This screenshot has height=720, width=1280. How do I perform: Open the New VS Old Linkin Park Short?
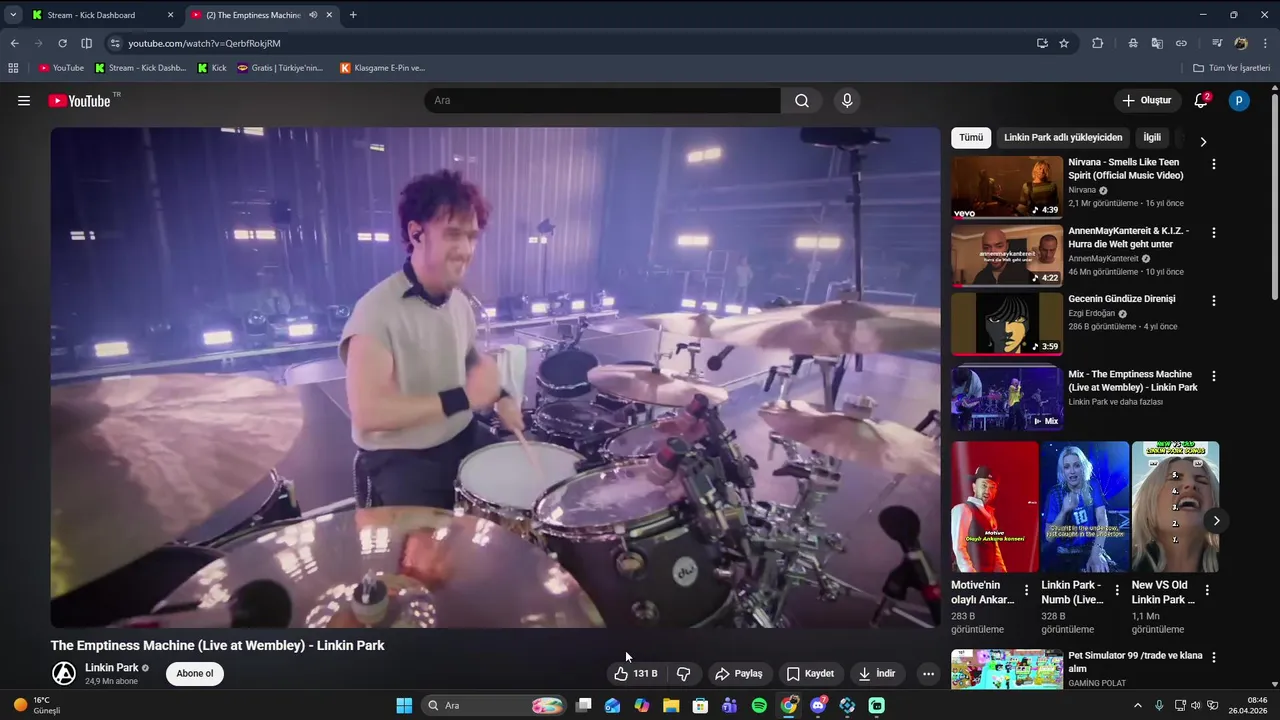click(x=1175, y=507)
